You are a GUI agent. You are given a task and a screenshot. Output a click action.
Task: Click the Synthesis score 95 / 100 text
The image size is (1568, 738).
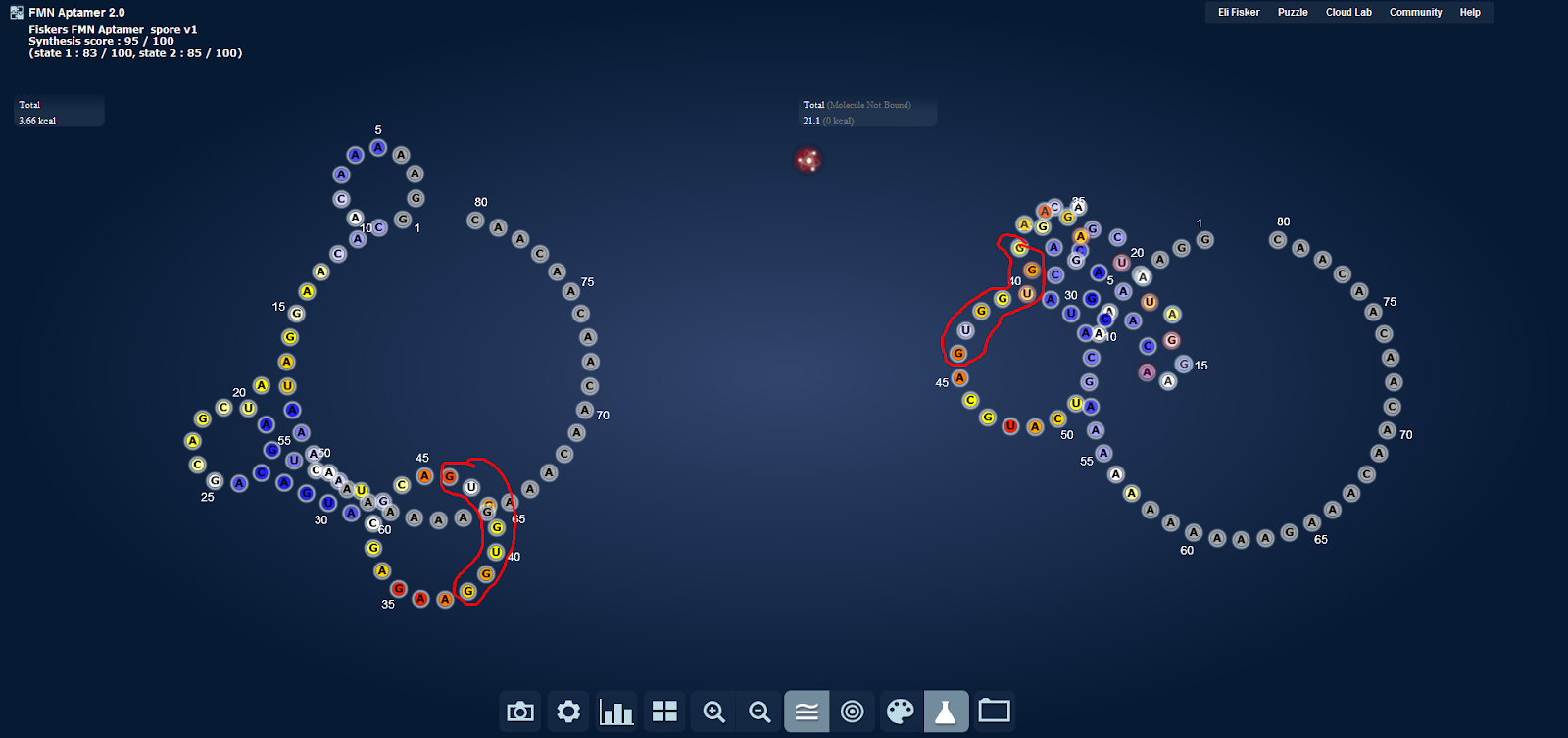coord(101,41)
